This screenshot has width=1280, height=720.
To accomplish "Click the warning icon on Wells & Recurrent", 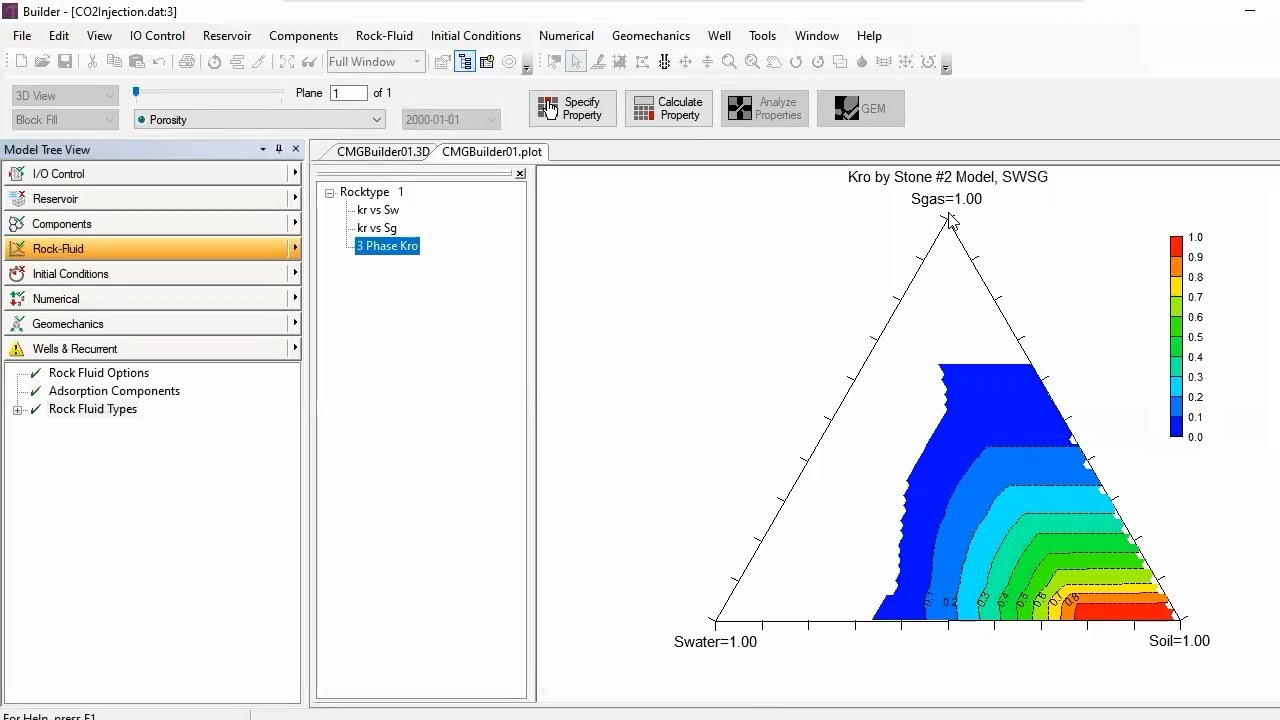I will pyautogui.click(x=16, y=349).
